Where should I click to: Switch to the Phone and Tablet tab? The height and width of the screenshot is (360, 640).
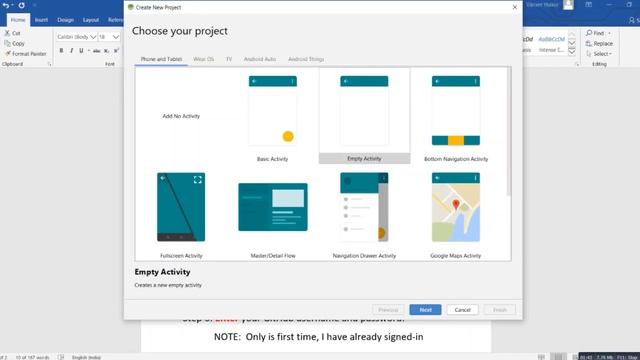pyautogui.click(x=161, y=59)
